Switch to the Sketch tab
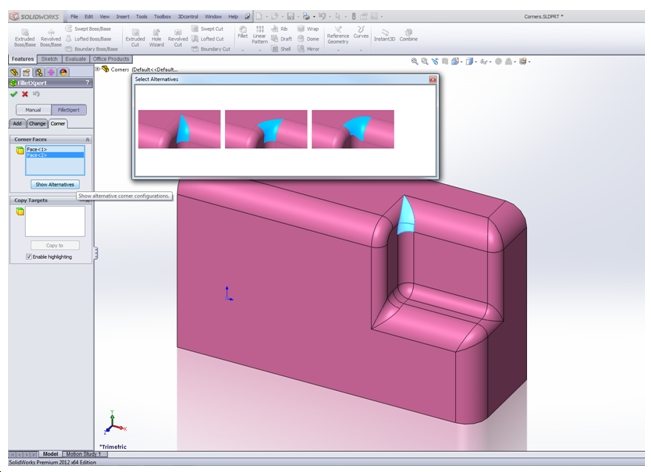This screenshot has width=651, height=472. pos(48,59)
